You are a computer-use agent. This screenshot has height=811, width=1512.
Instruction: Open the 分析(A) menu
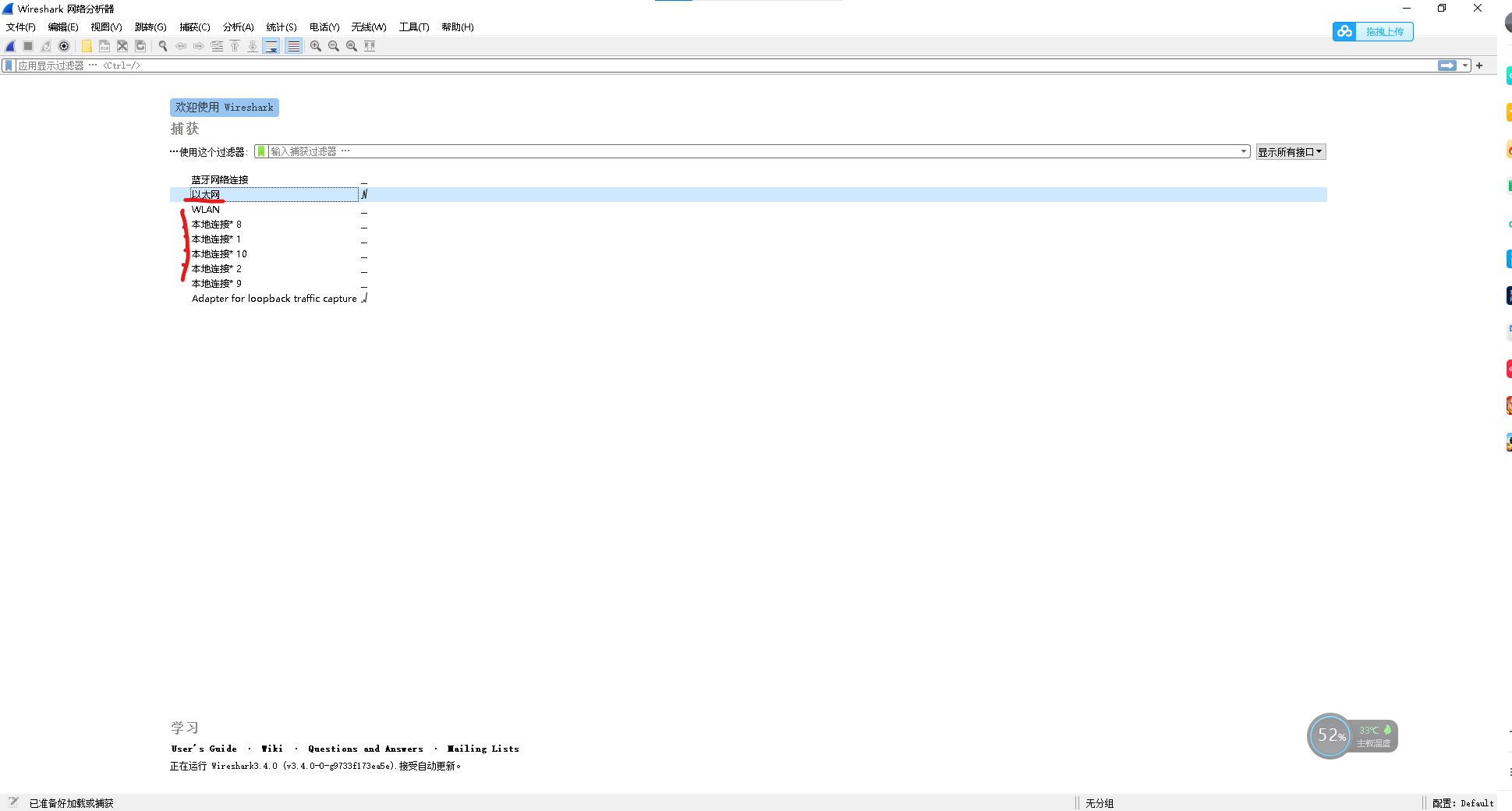239,27
